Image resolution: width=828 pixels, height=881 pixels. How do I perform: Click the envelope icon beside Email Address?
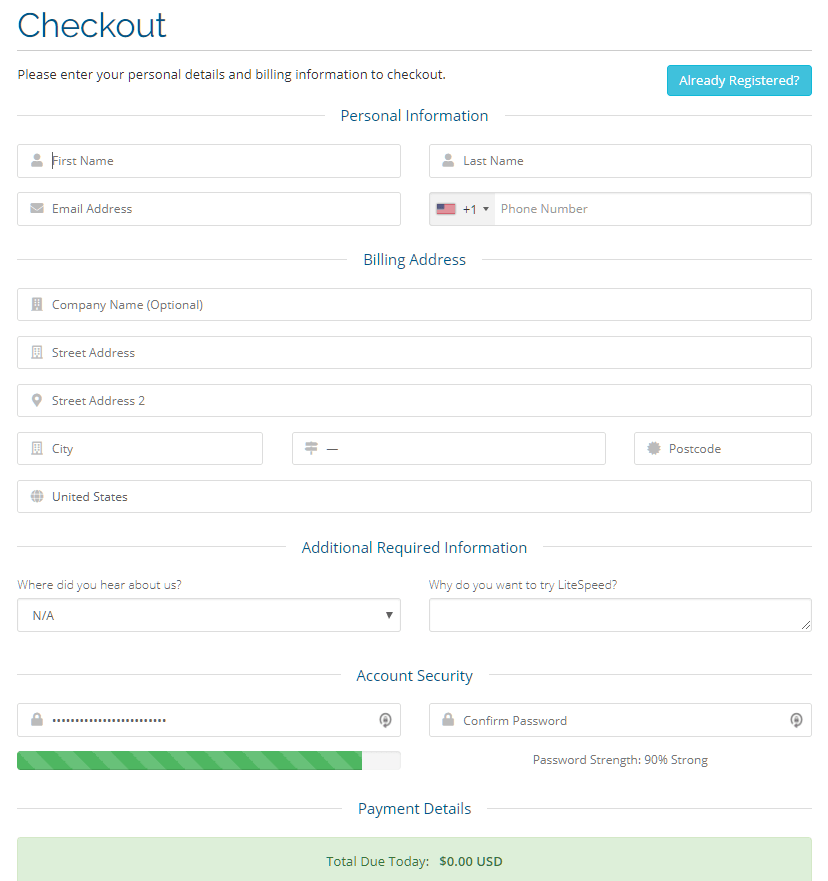coord(37,208)
